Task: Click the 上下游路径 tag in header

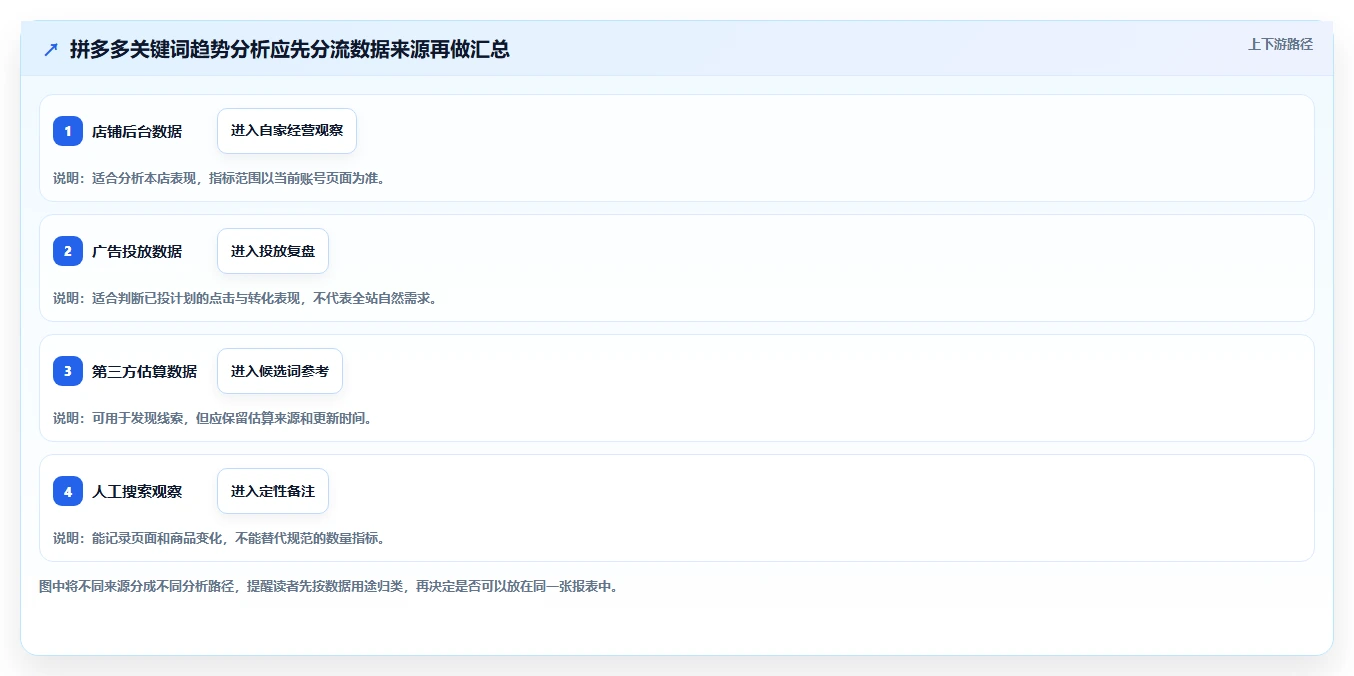Action: coord(1280,44)
